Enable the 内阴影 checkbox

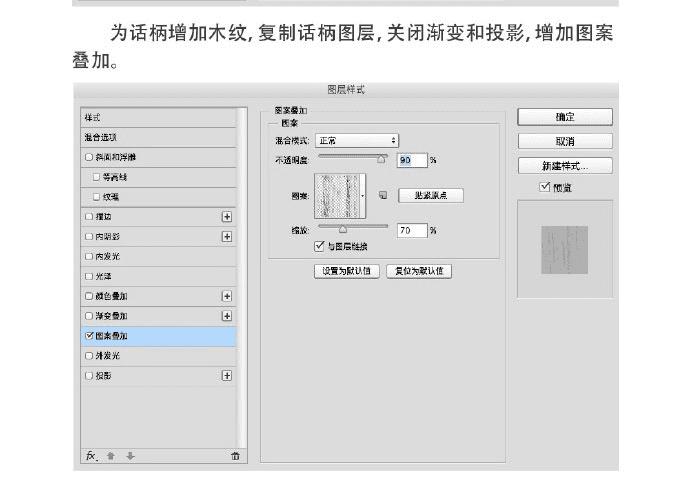89,237
